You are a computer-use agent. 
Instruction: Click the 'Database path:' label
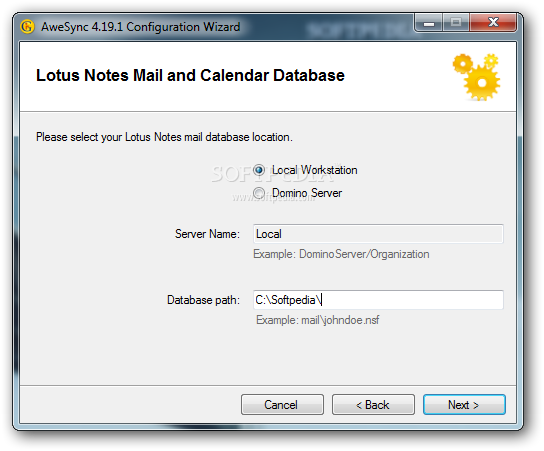[203, 300]
